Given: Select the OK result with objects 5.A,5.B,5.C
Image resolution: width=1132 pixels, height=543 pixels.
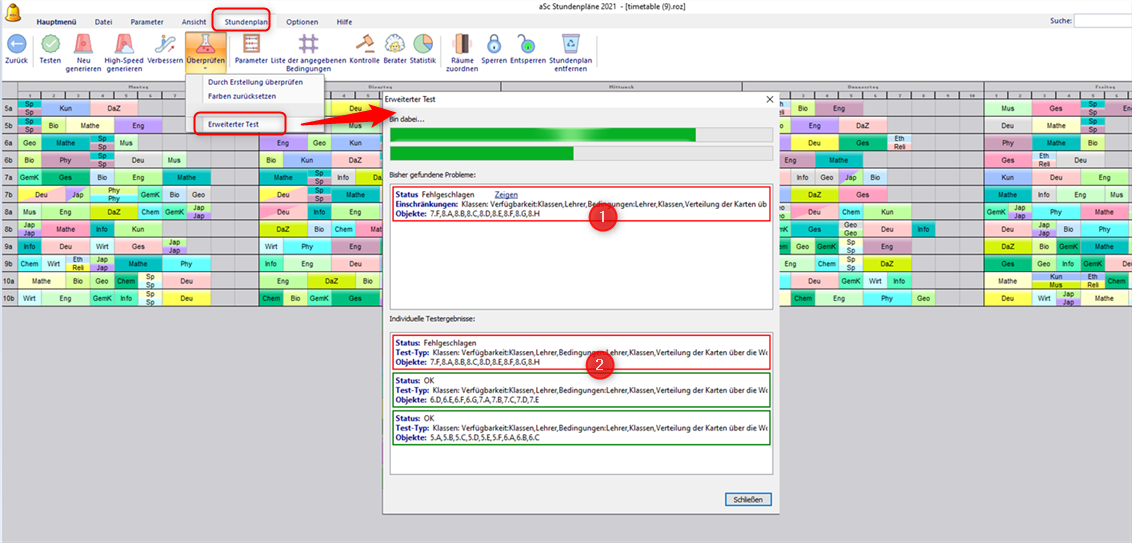Looking at the screenshot, I should point(581,427).
